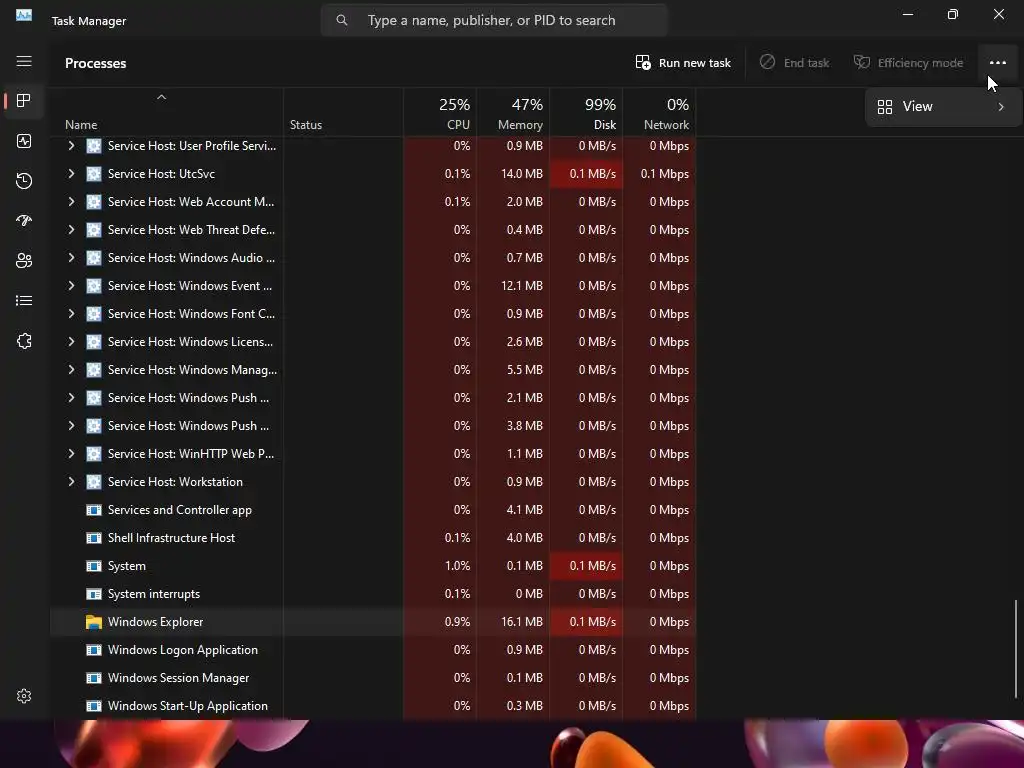Click the System interrupts icon
The width and height of the screenshot is (1024, 768).
coord(94,594)
